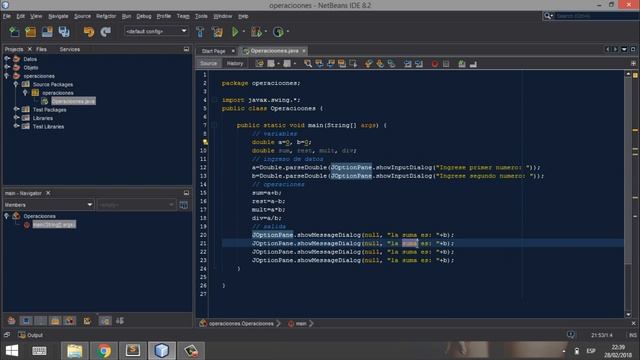Toggle Fully Qualified Names filter in Navigator

coord(87,321)
